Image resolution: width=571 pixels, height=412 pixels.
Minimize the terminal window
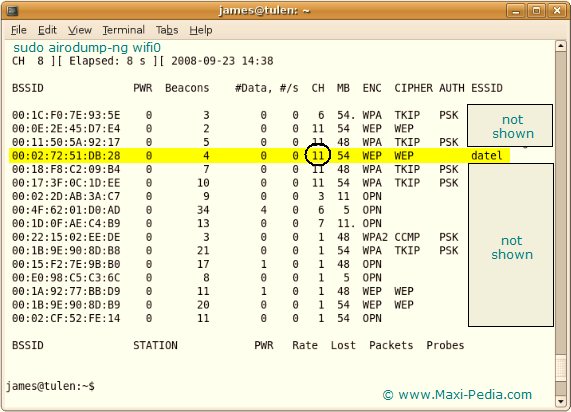tap(516, 11)
